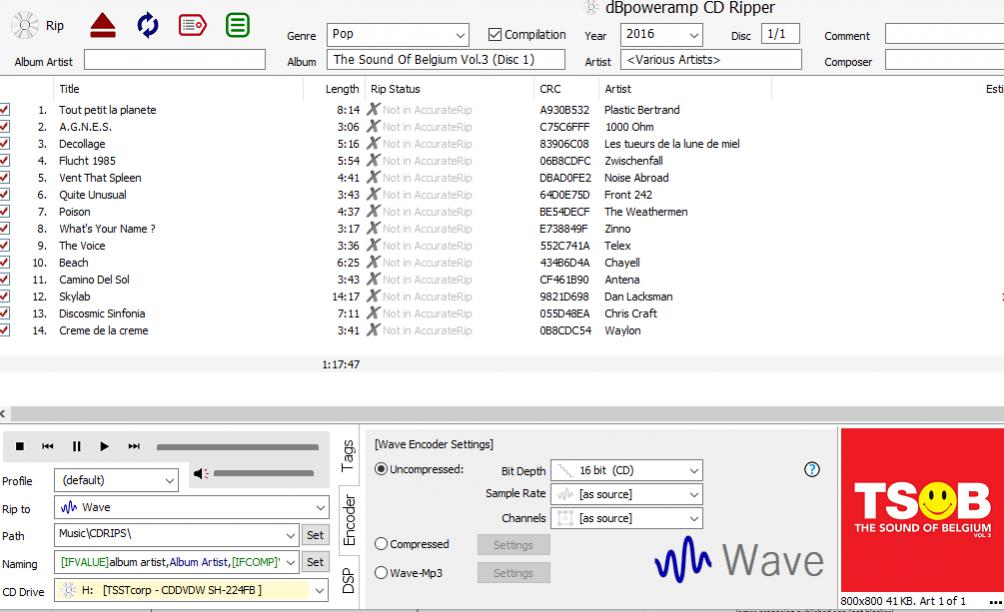Click the Set button beside Path
The height and width of the screenshot is (612, 1004).
(x=315, y=535)
